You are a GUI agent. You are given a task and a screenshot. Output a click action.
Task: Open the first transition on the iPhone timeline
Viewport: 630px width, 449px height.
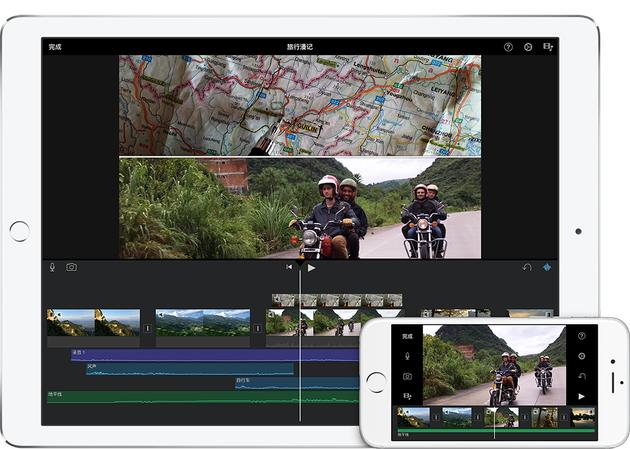tap(436, 418)
